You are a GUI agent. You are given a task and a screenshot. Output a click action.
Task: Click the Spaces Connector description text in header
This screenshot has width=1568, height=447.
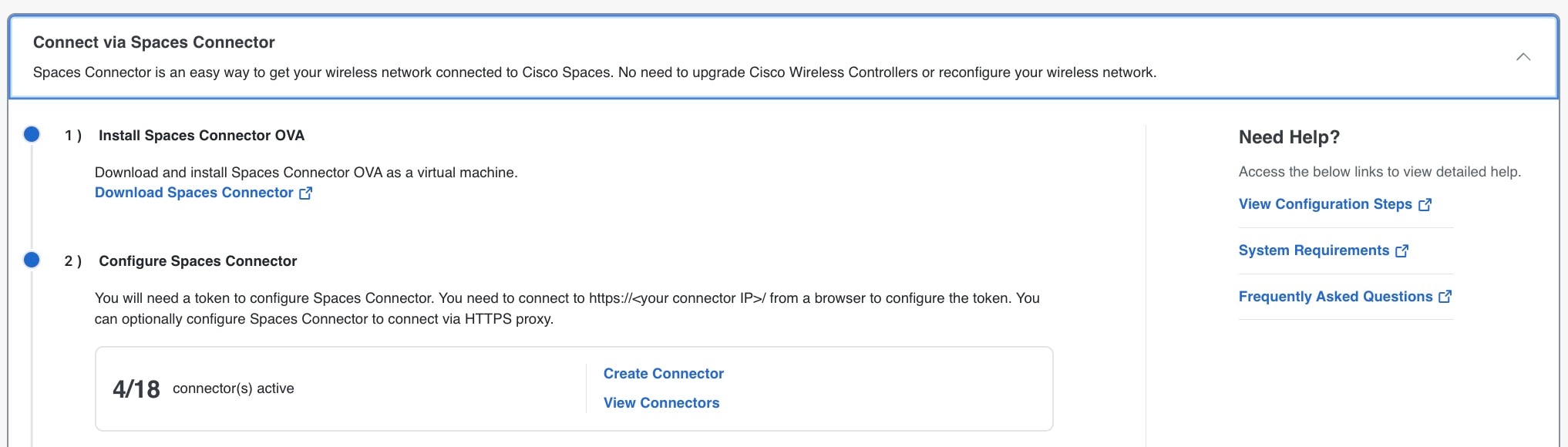click(x=594, y=72)
